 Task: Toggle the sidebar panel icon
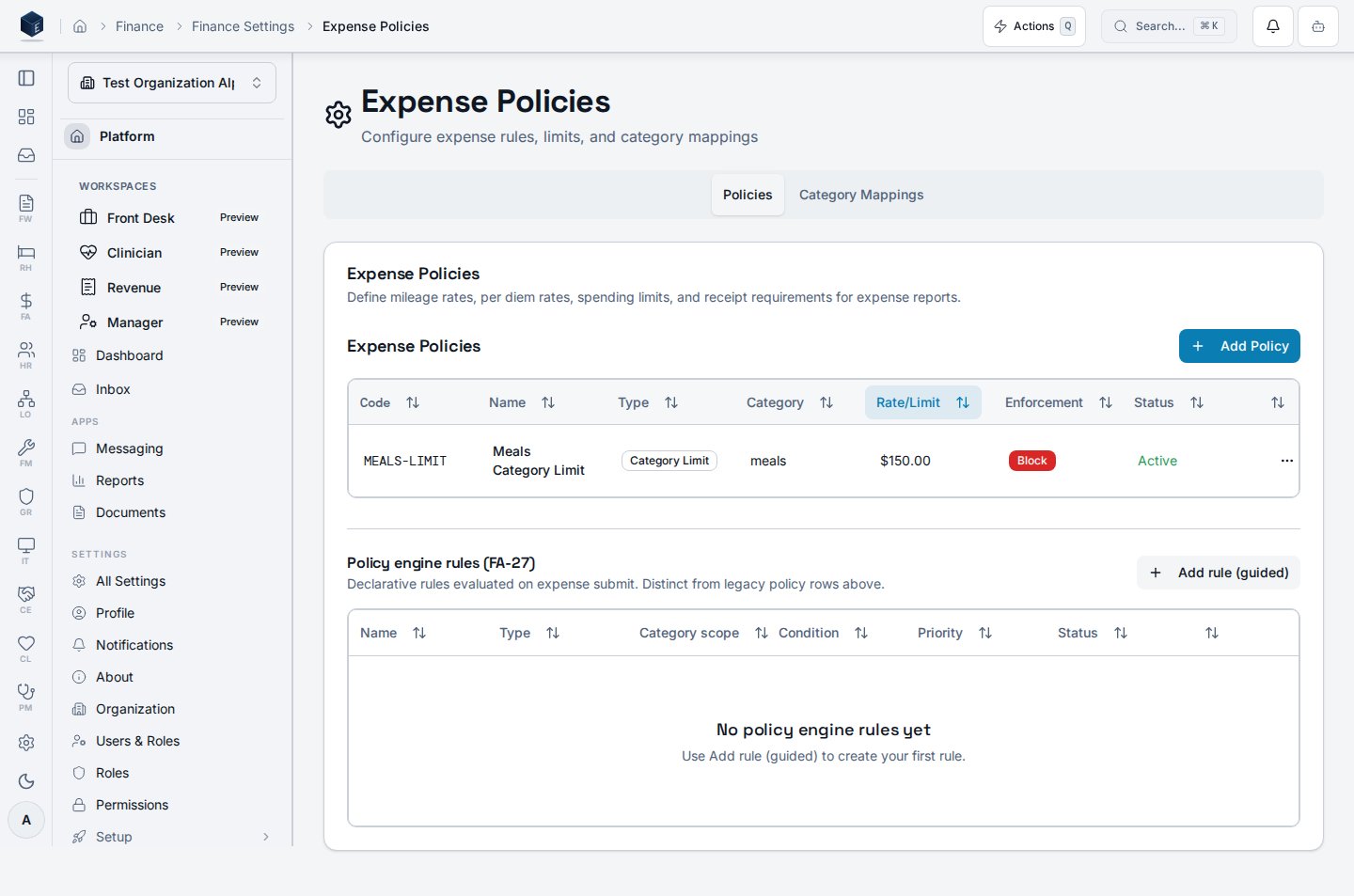click(26, 78)
